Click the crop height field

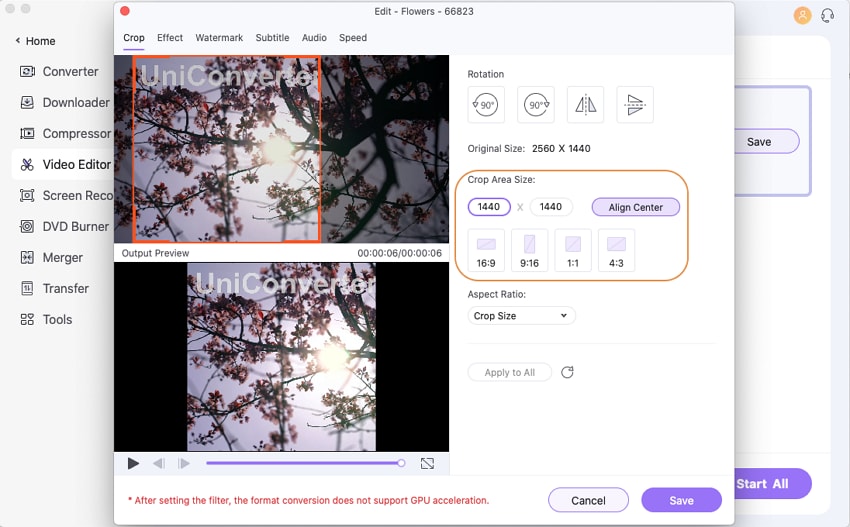click(551, 207)
